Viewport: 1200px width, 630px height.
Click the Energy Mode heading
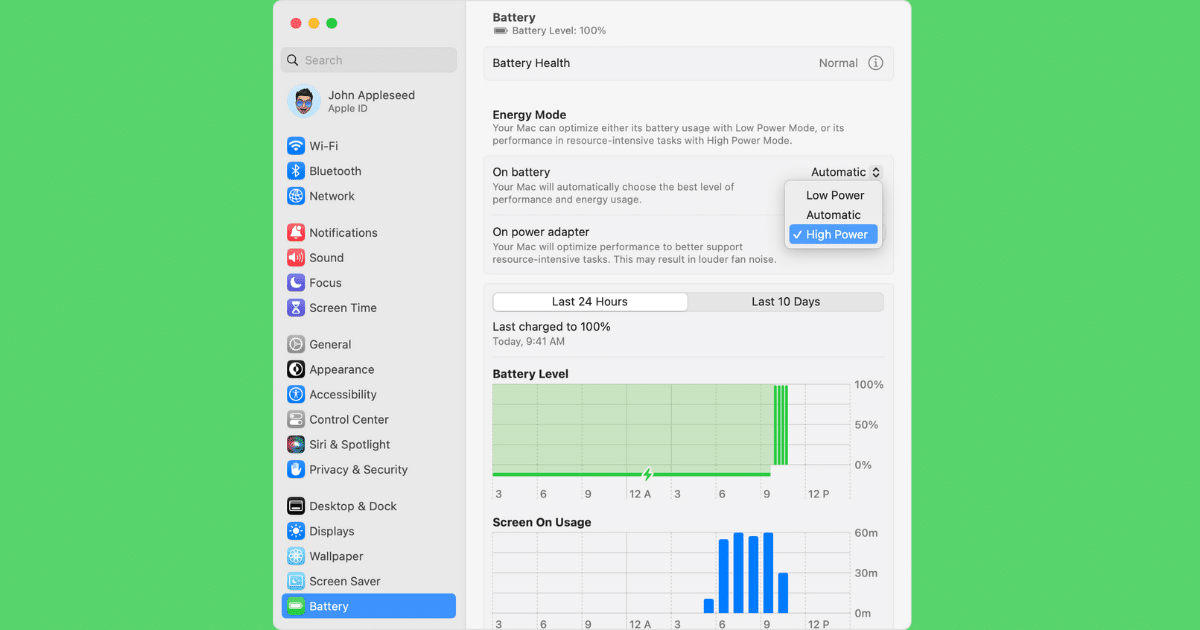click(529, 115)
